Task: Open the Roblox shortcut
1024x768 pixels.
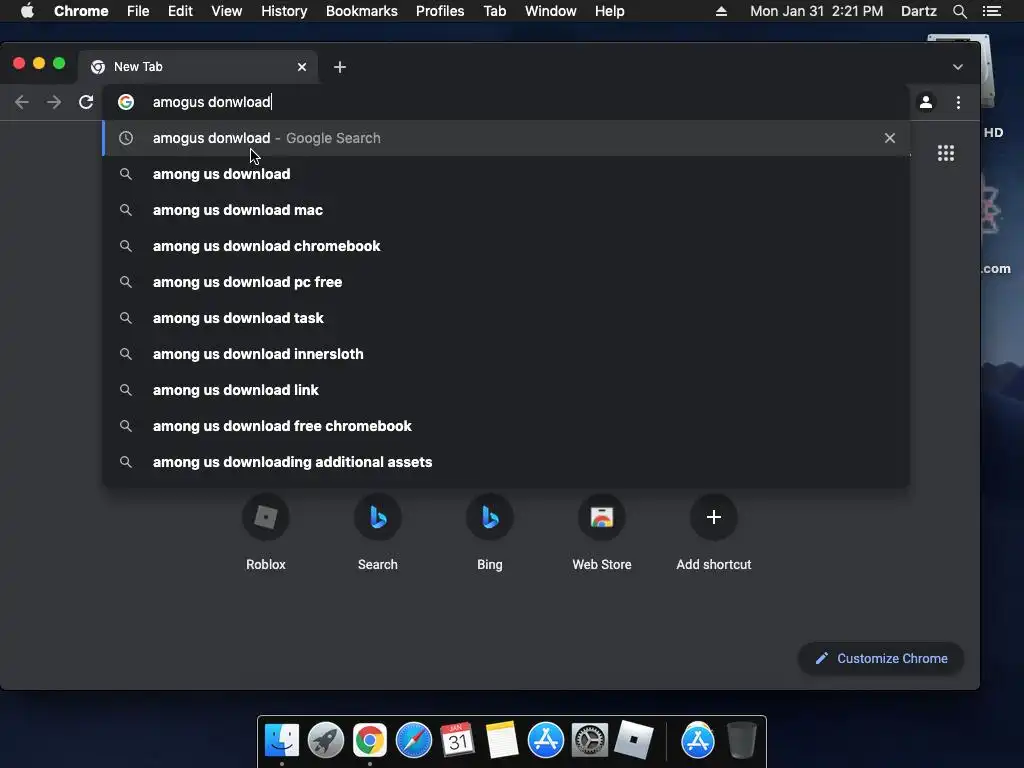Action: point(266,534)
